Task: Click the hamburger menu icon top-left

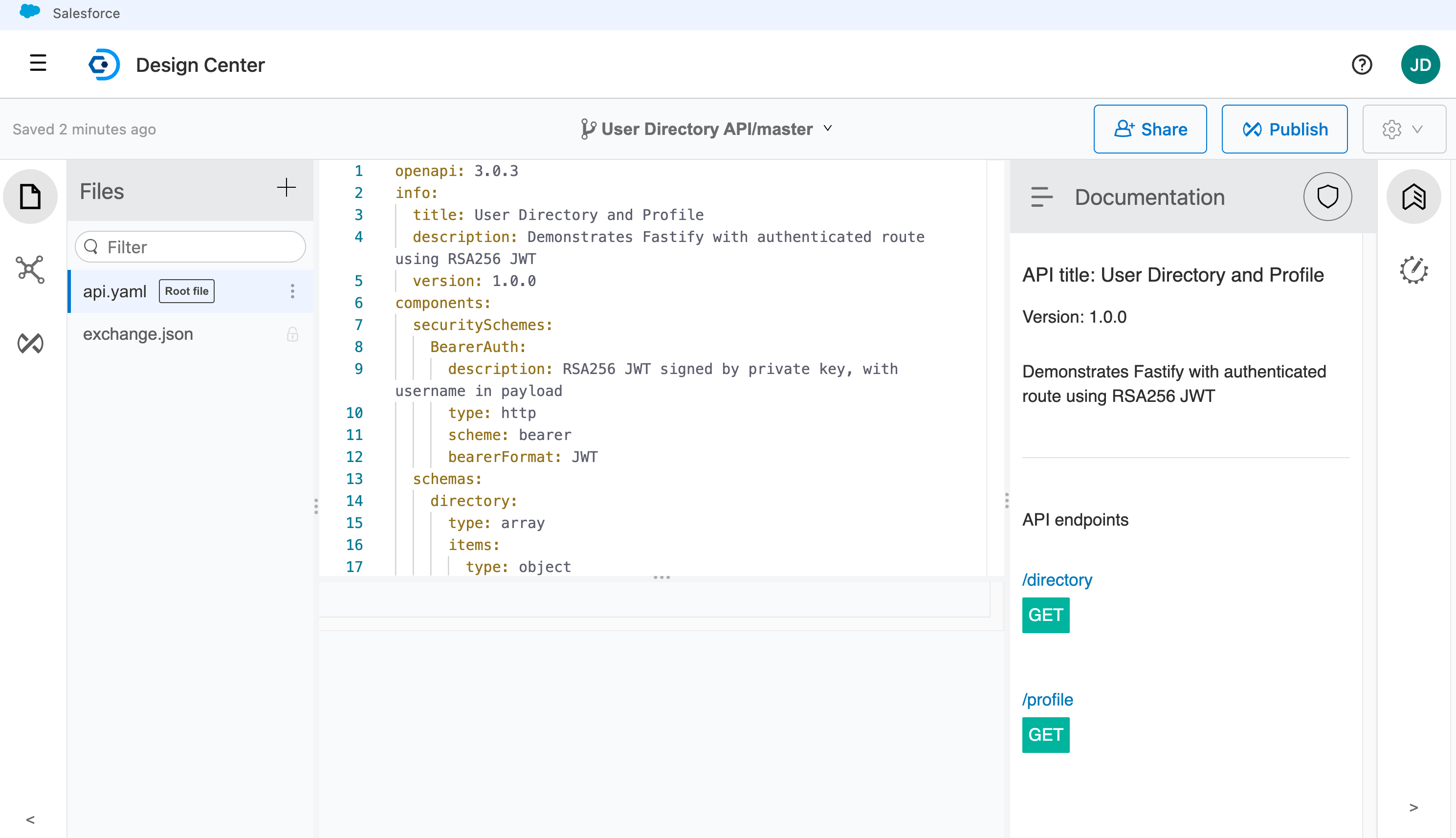Action: (38, 64)
